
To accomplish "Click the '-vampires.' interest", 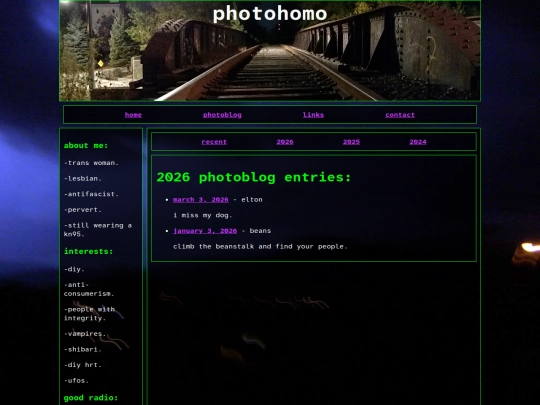I will pyautogui.click(x=85, y=334).
